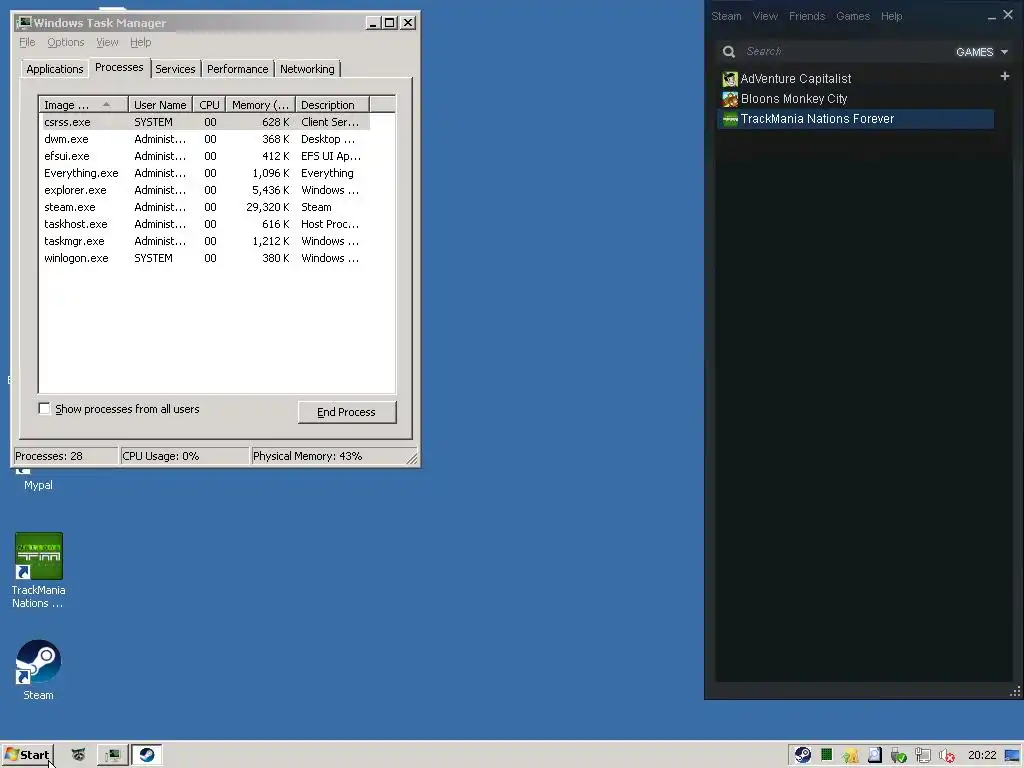Image resolution: width=1024 pixels, height=768 pixels.
Task: Select the Mypal desktop icon
Action: (38, 479)
